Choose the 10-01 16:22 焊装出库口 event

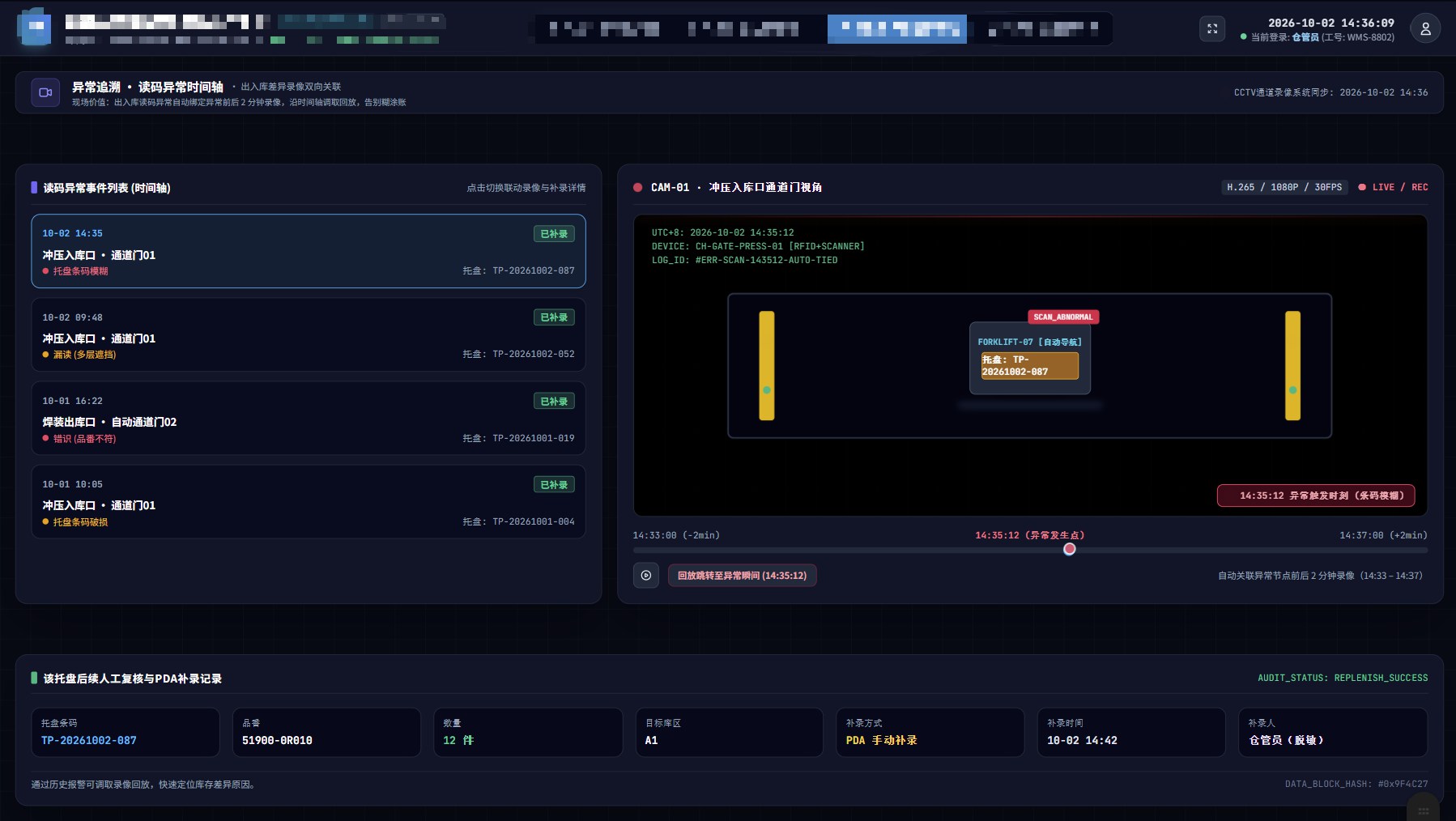(309, 419)
